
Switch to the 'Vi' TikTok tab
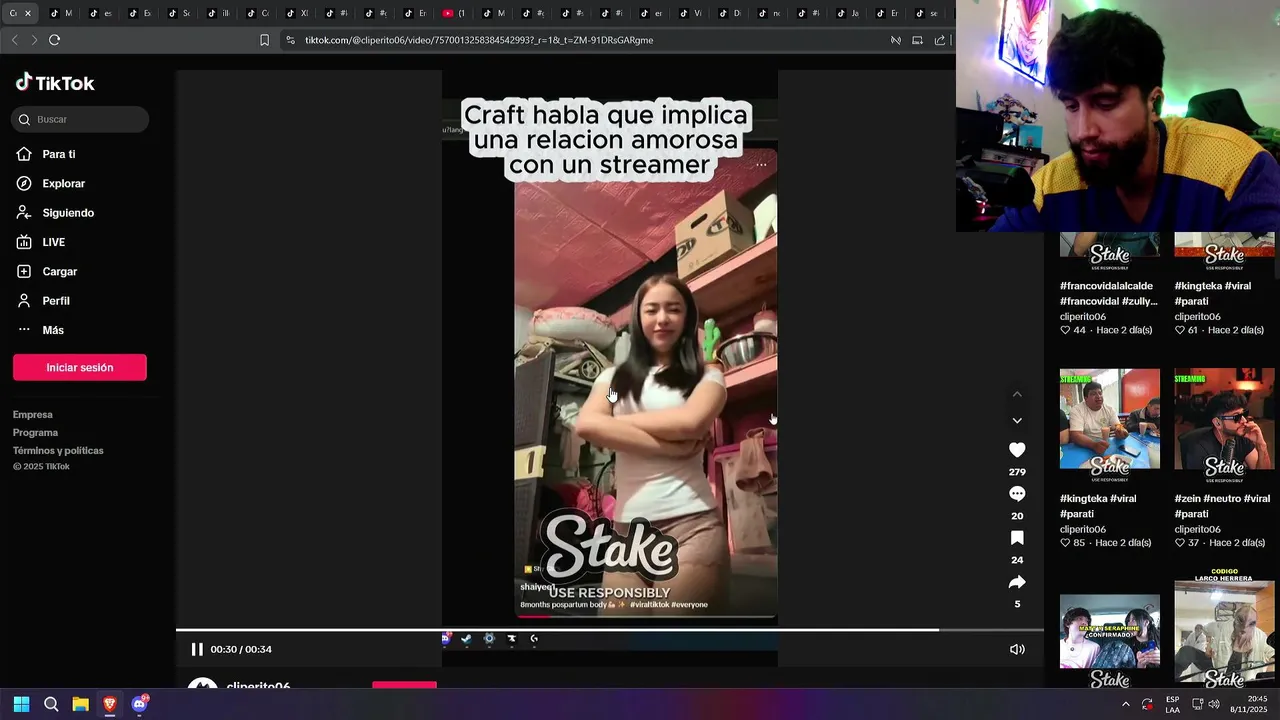(x=690, y=13)
